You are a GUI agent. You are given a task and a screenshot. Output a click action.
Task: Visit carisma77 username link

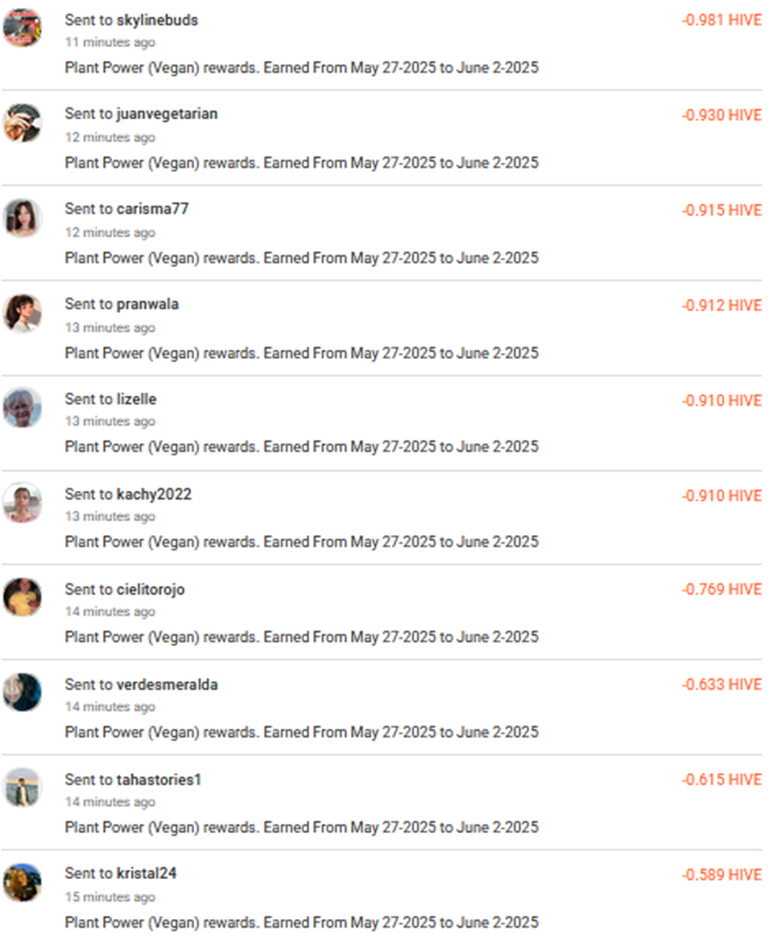pyautogui.click(x=153, y=209)
